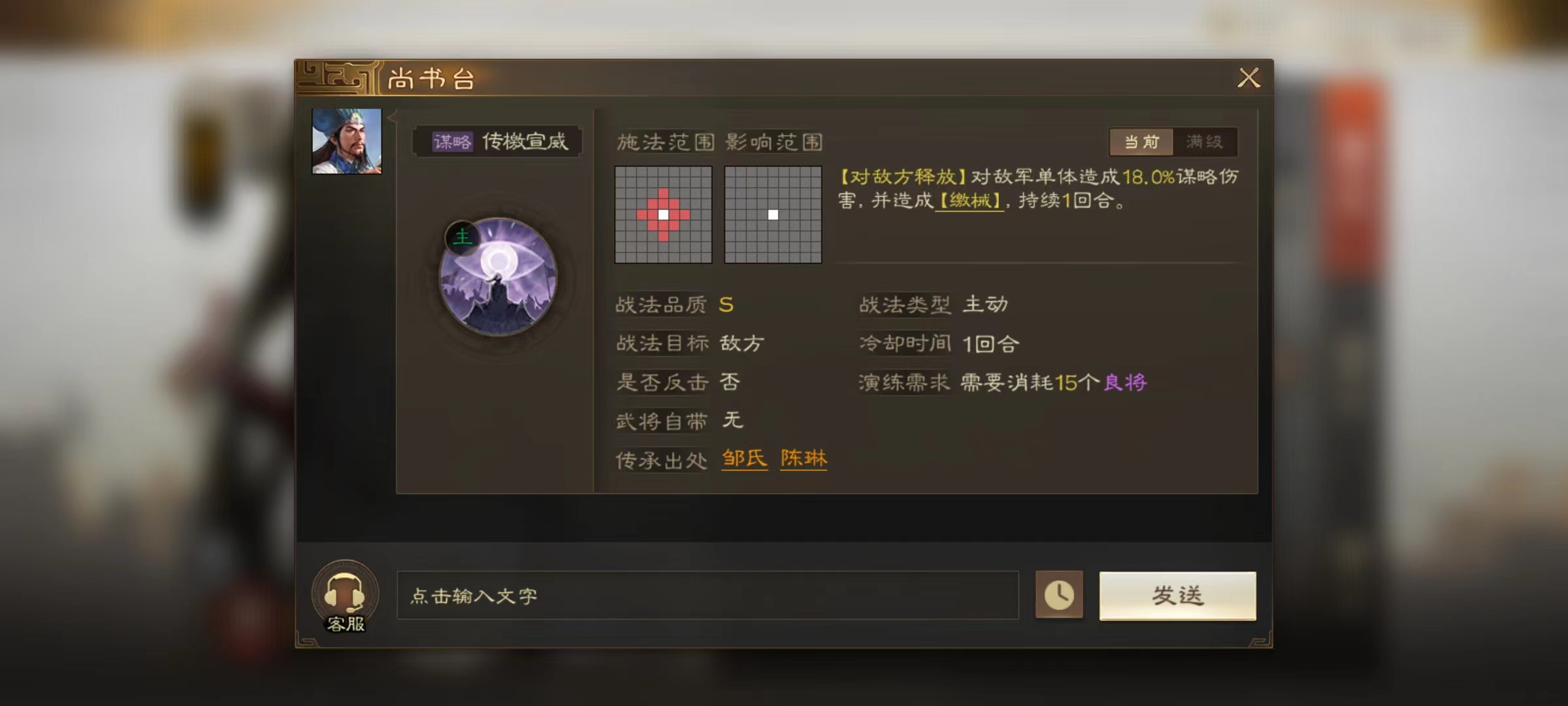Tap the 传檄宣威 skill emblem icon
Viewport: 1568px width, 706px height.
(x=498, y=277)
